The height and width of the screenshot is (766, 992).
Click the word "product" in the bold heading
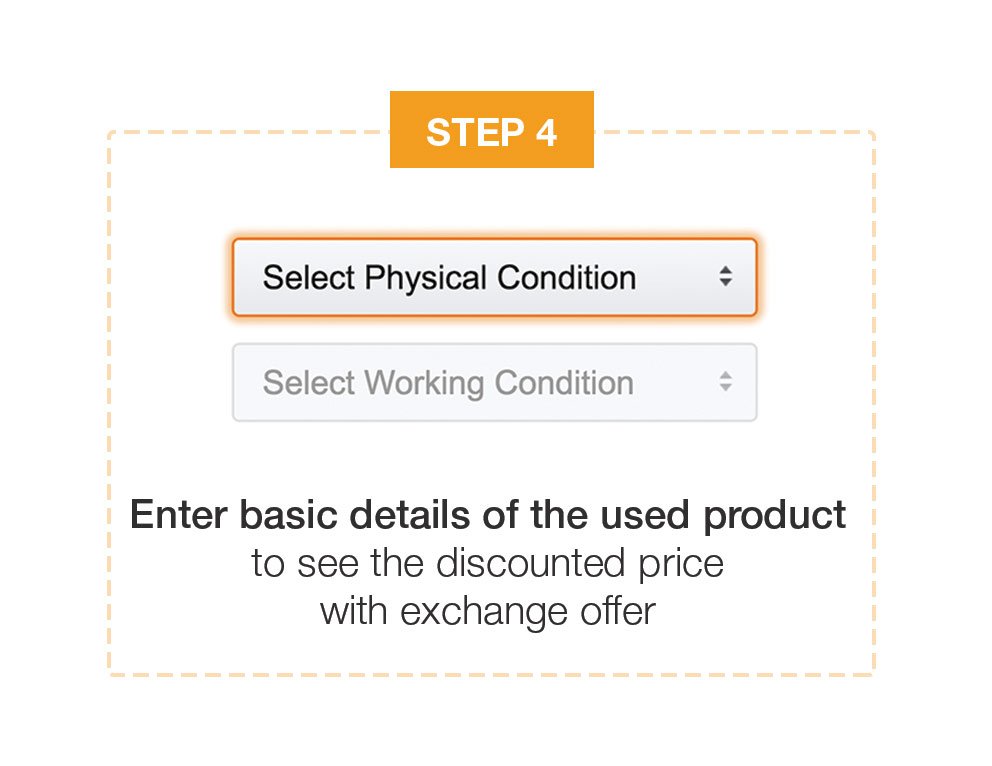click(x=775, y=516)
